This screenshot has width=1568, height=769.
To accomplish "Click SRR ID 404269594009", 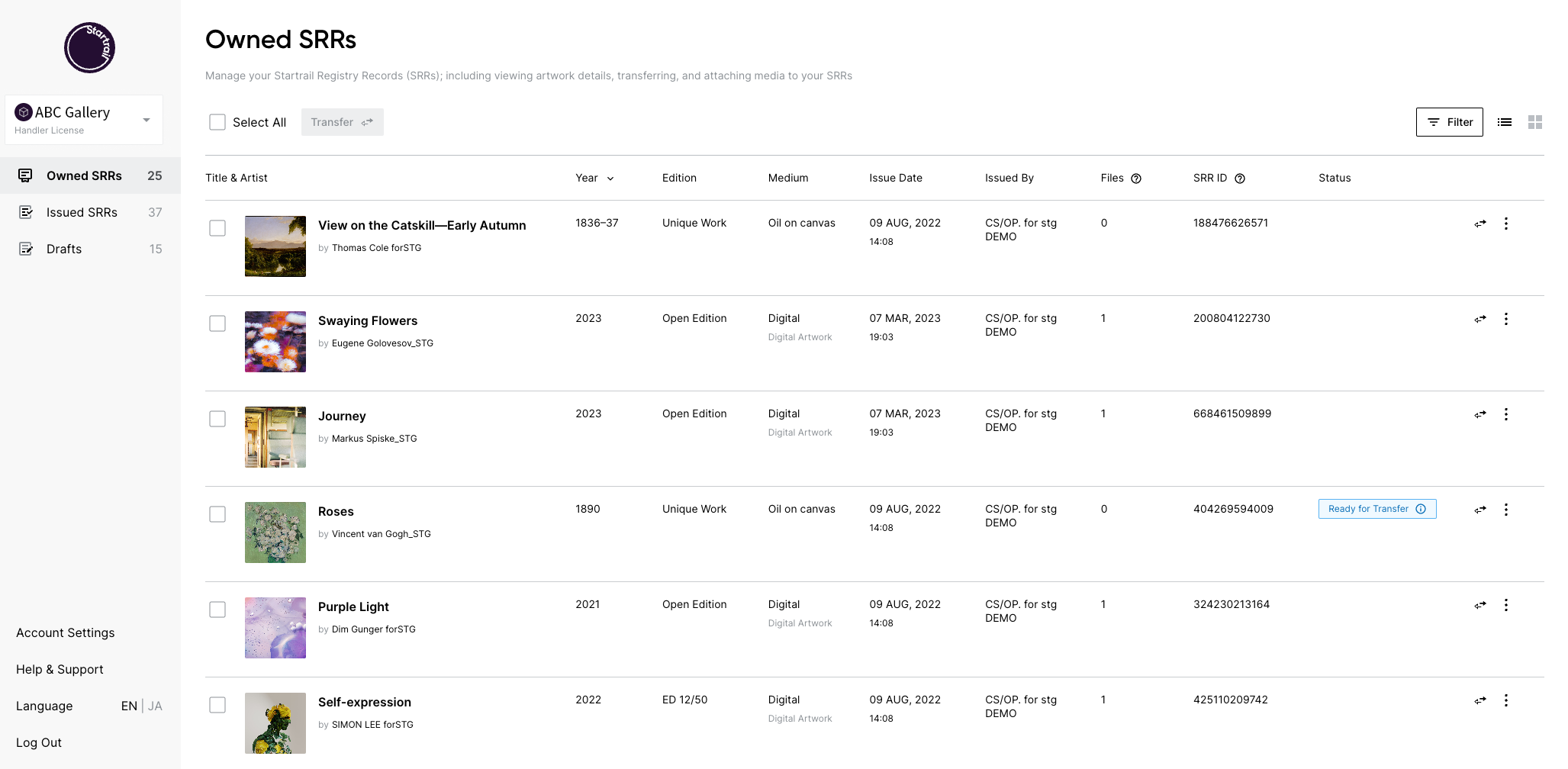I will (1233, 509).
